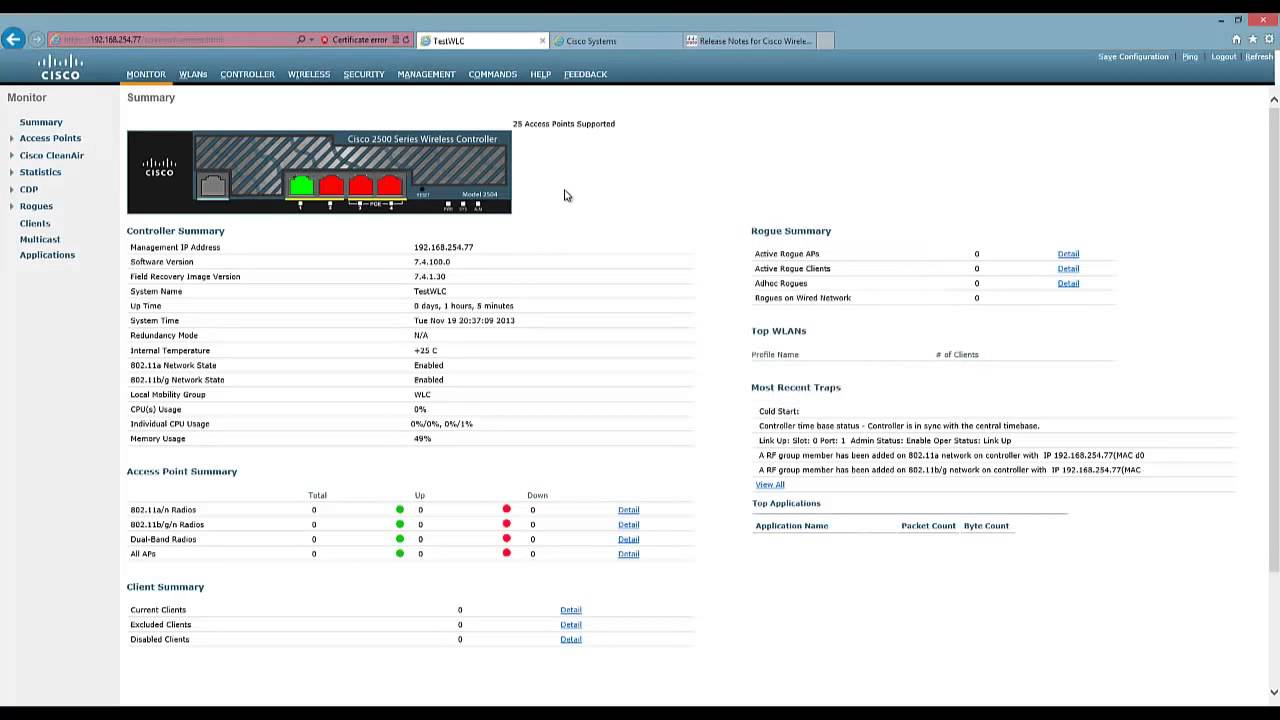Viewport: 1280px width, 720px height.
Task: Click the Logout link
Action: (x=1224, y=57)
